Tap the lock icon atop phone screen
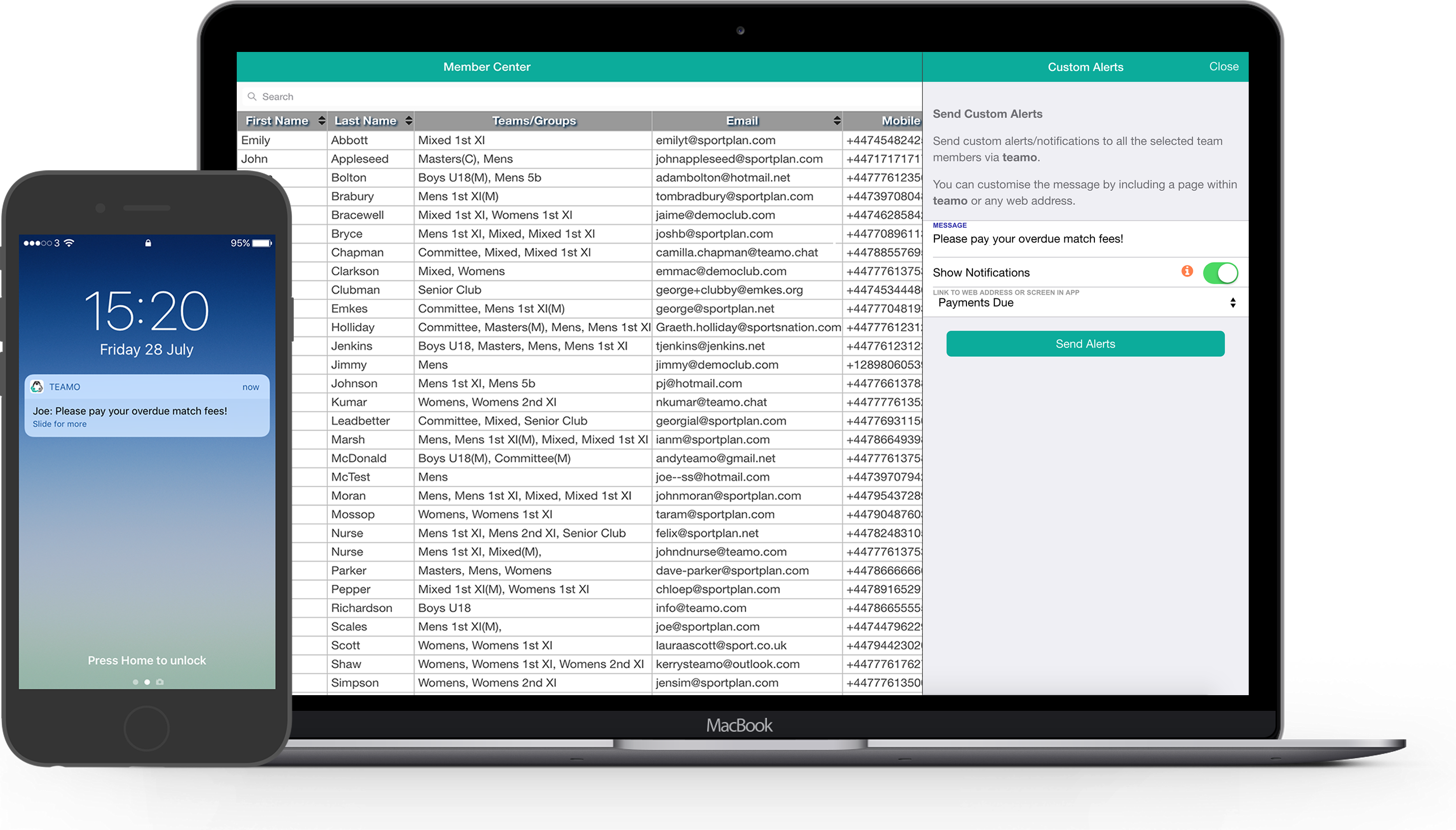 [148, 243]
